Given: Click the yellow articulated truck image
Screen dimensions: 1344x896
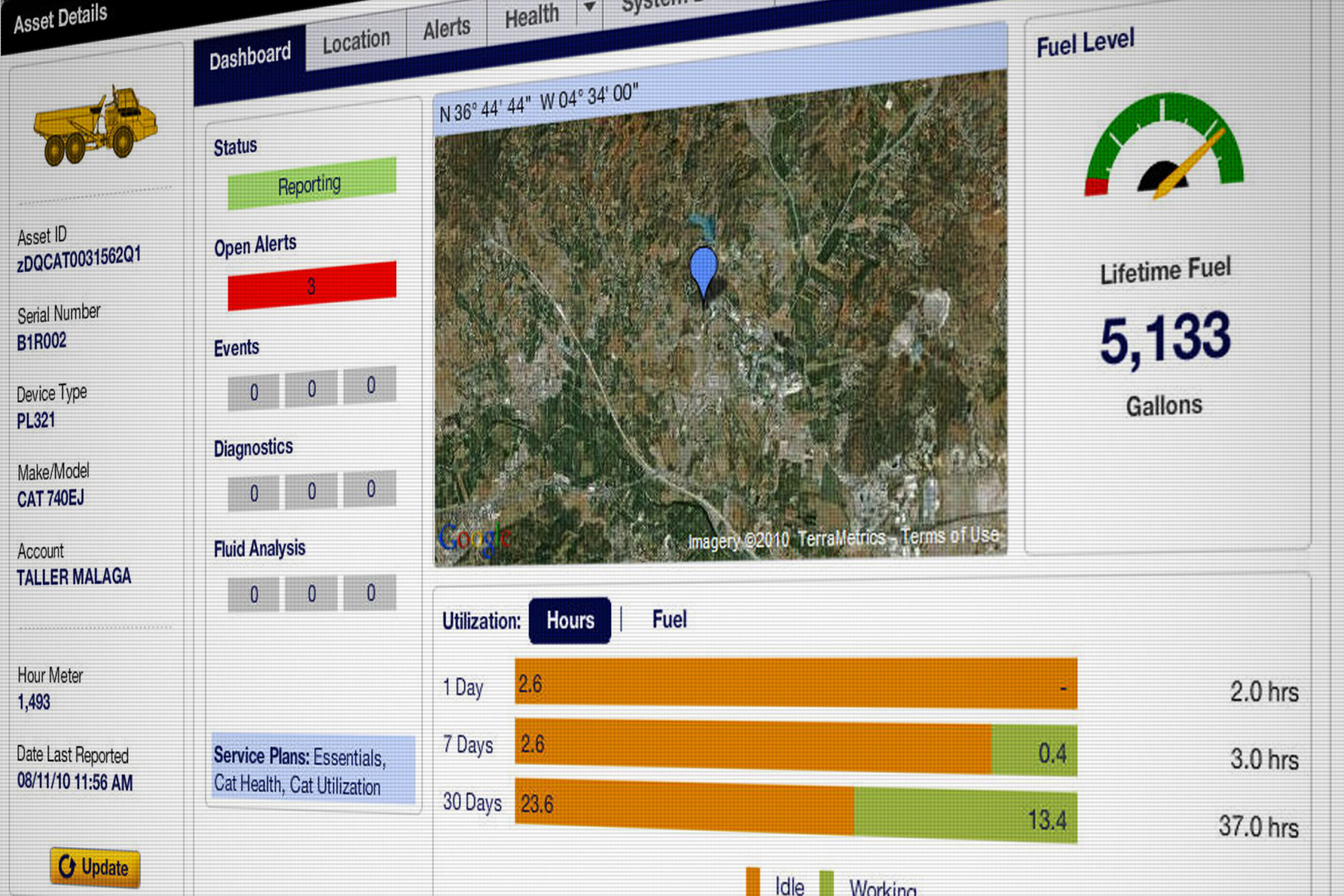Looking at the screenshot, I should (96, 126).
